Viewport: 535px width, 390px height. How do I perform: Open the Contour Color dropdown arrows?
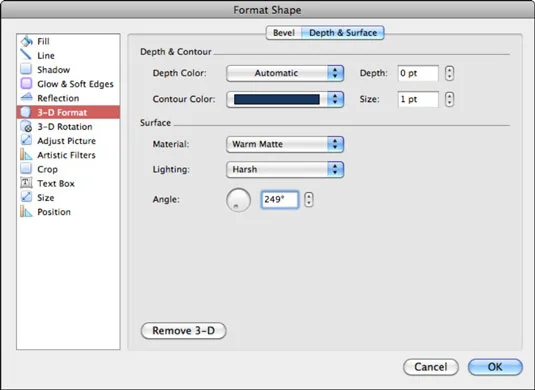click(x=335, y=99)
